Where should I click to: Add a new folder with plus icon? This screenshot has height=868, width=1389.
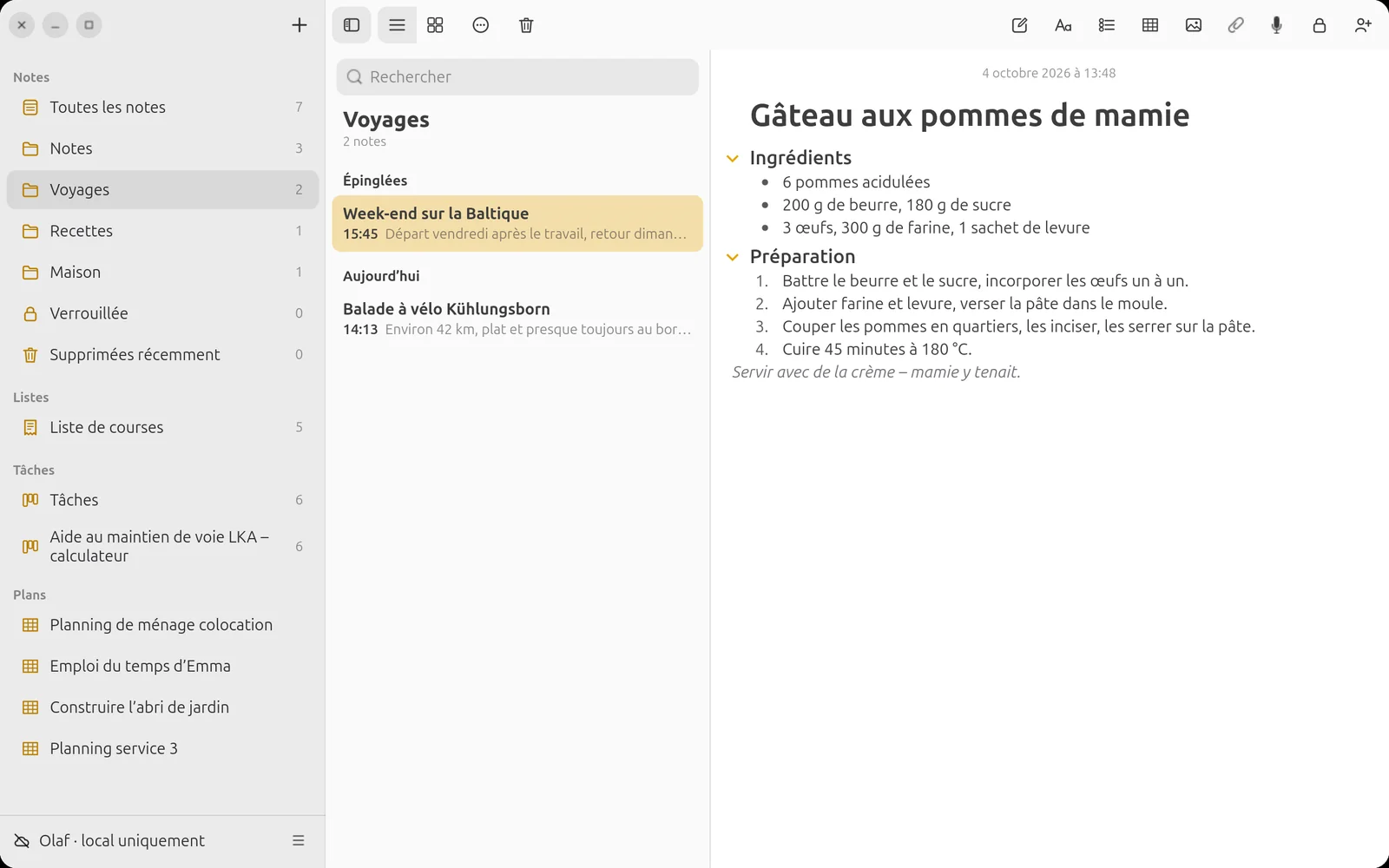tap(300, 25)
